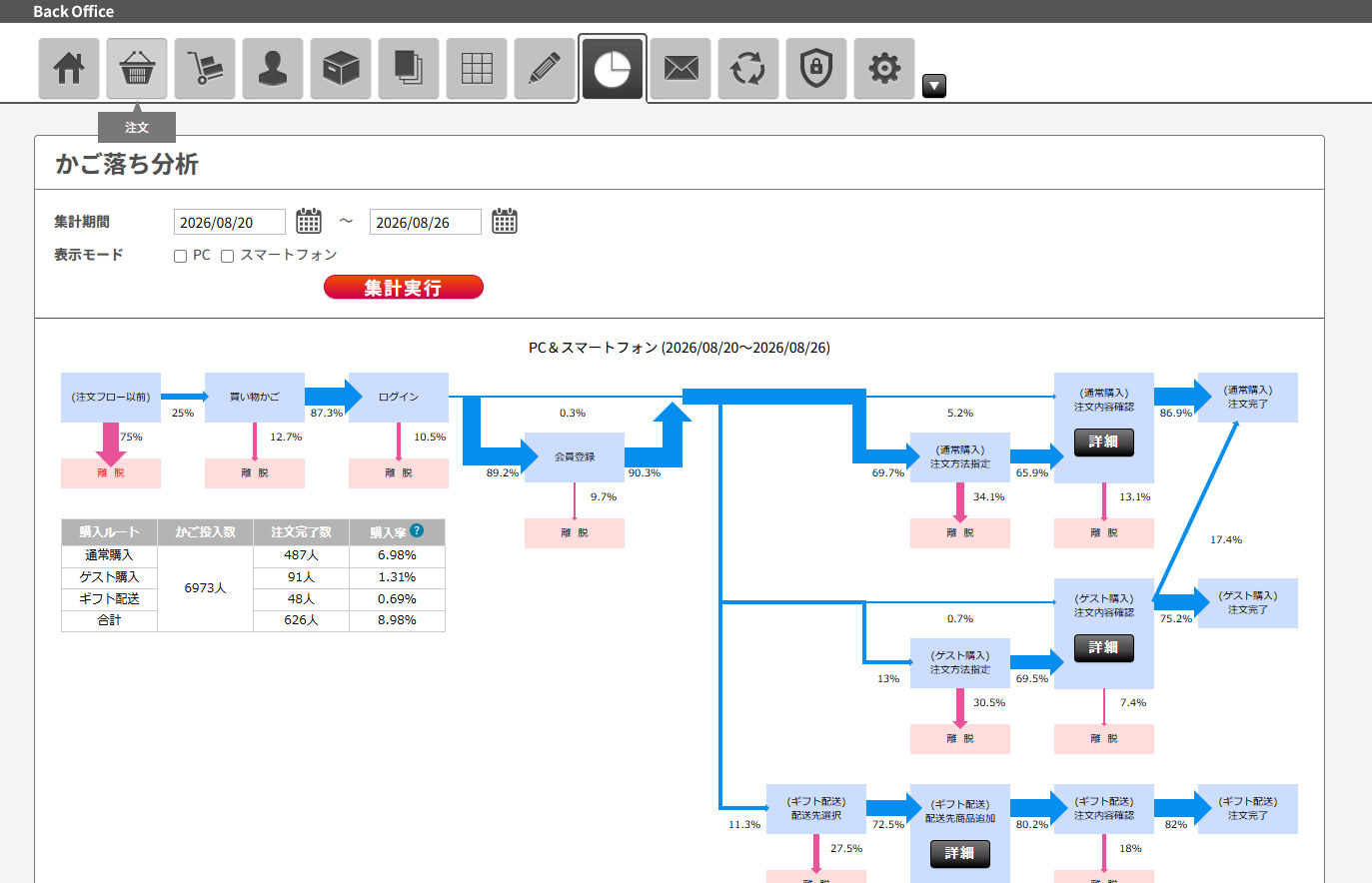Open 詳細 under 通常購入 注文内容確認
The image size is (1372, 883).
point(1104,442)
